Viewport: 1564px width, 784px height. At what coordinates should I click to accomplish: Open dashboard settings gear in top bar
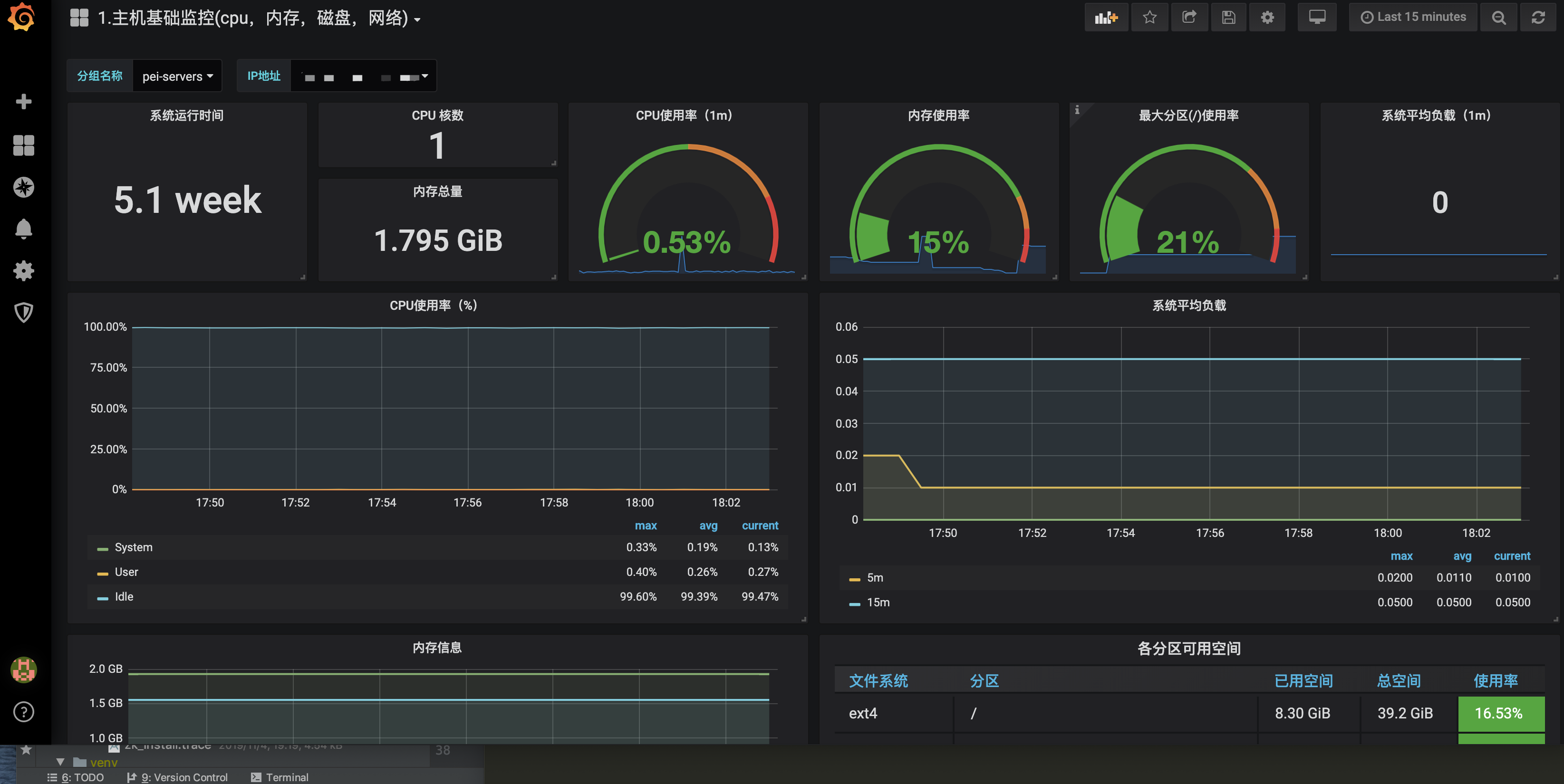coord(1267,18)
